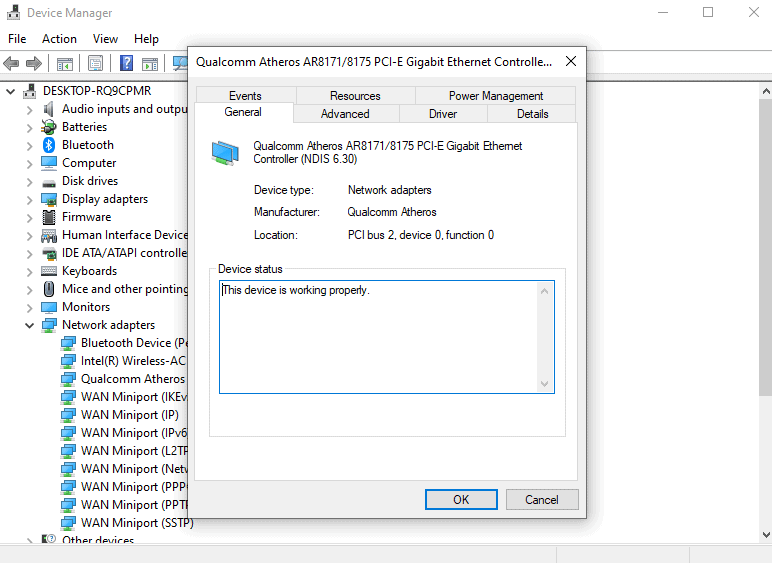
Task: Click the DESKTOP-RQ9CPMR computer icon
Action: point(30,91)
